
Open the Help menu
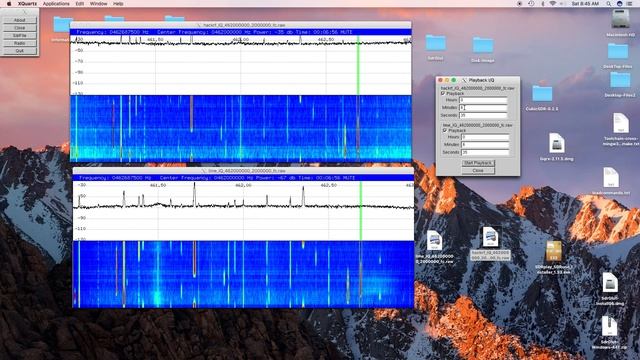[118, 4]
